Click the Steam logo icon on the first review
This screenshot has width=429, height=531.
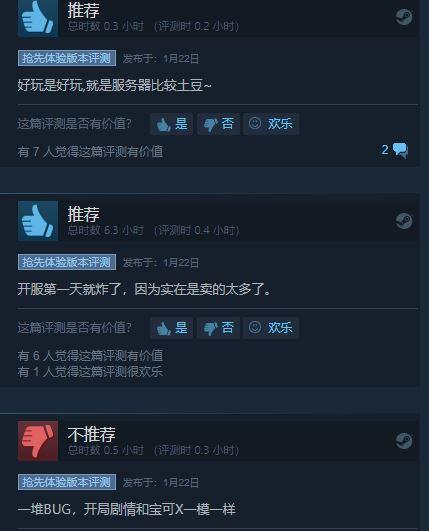coord(404,17)
